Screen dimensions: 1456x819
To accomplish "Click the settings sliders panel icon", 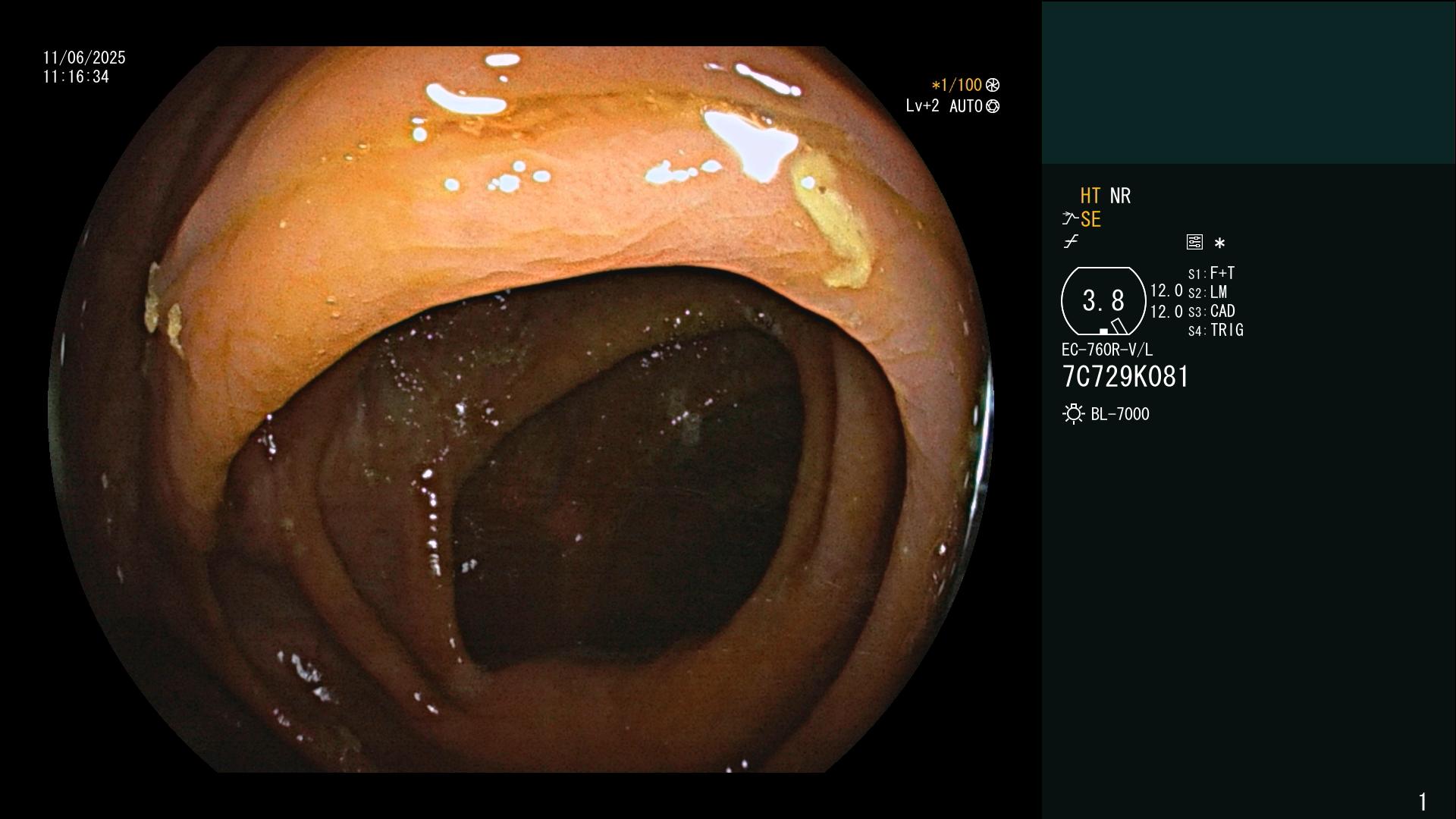I will pos(1194,242).
